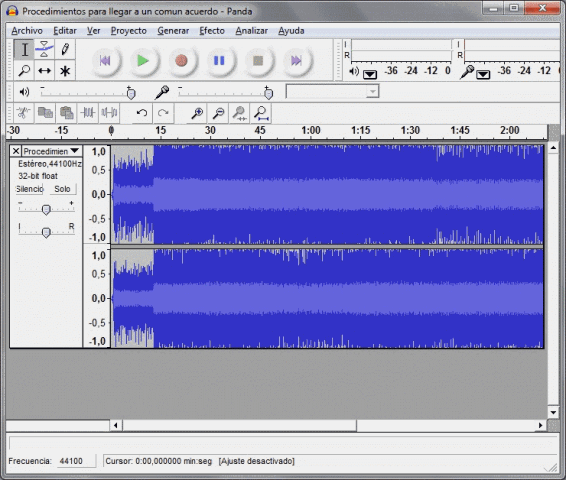The height and width of the screenshot is (480, 566).
Task: Click the Frecuencia 44100 field
Action: [x=76, y=461]
